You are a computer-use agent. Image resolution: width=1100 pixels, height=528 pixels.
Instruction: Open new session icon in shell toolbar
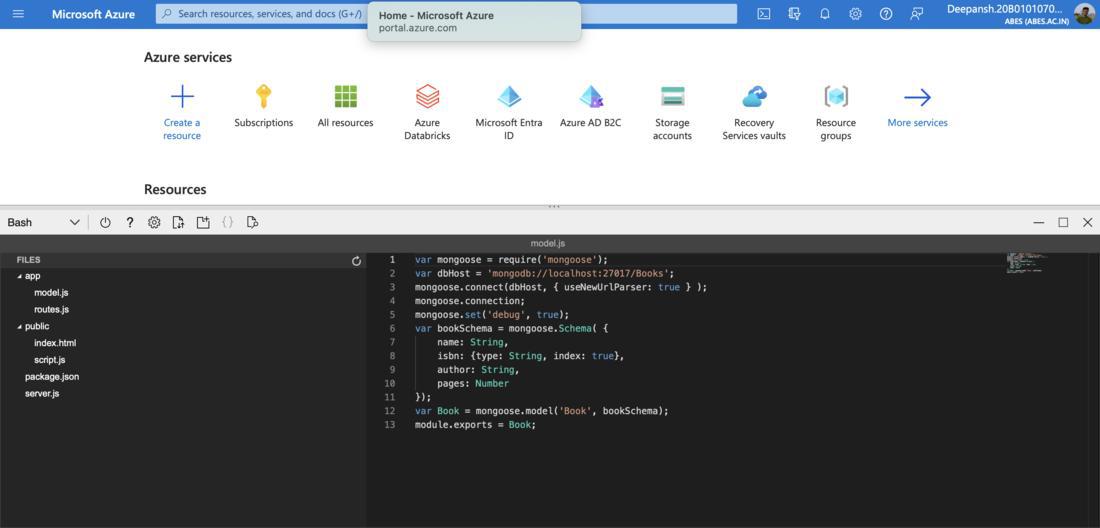(203, 222)
